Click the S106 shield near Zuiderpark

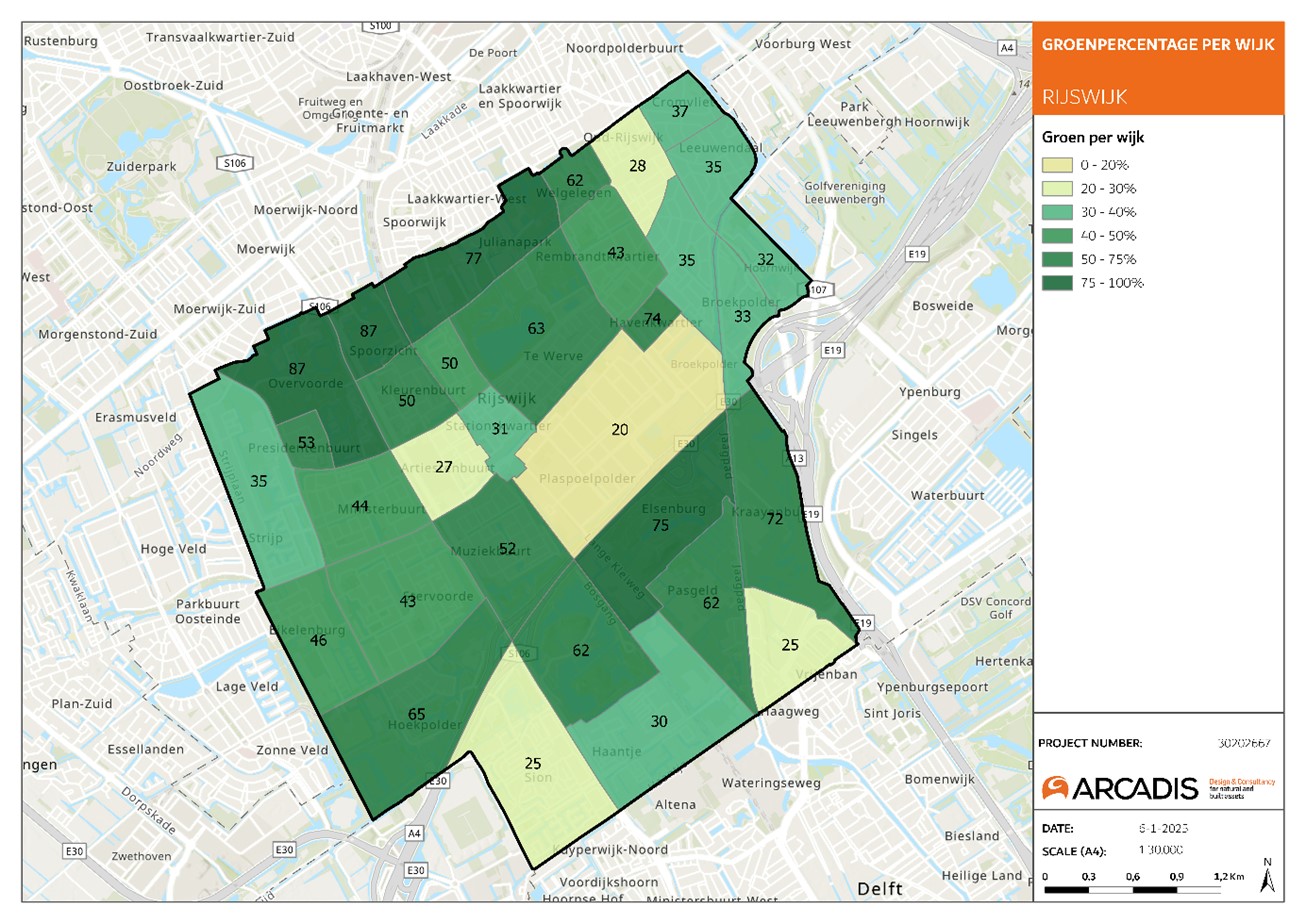coord(236,162)
